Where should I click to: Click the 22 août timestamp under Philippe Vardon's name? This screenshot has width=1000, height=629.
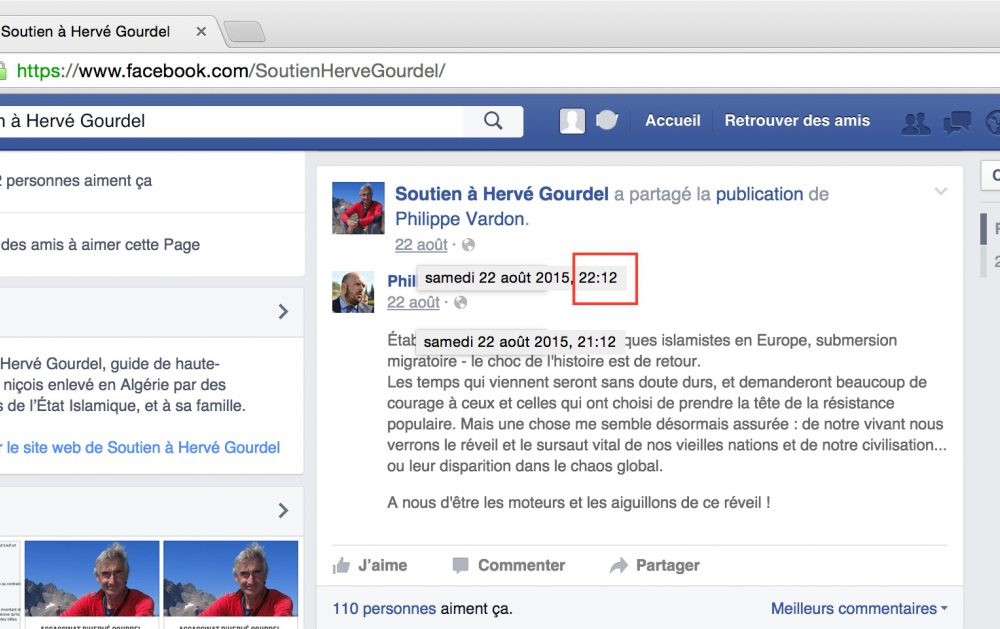click(x=413, y=302)
